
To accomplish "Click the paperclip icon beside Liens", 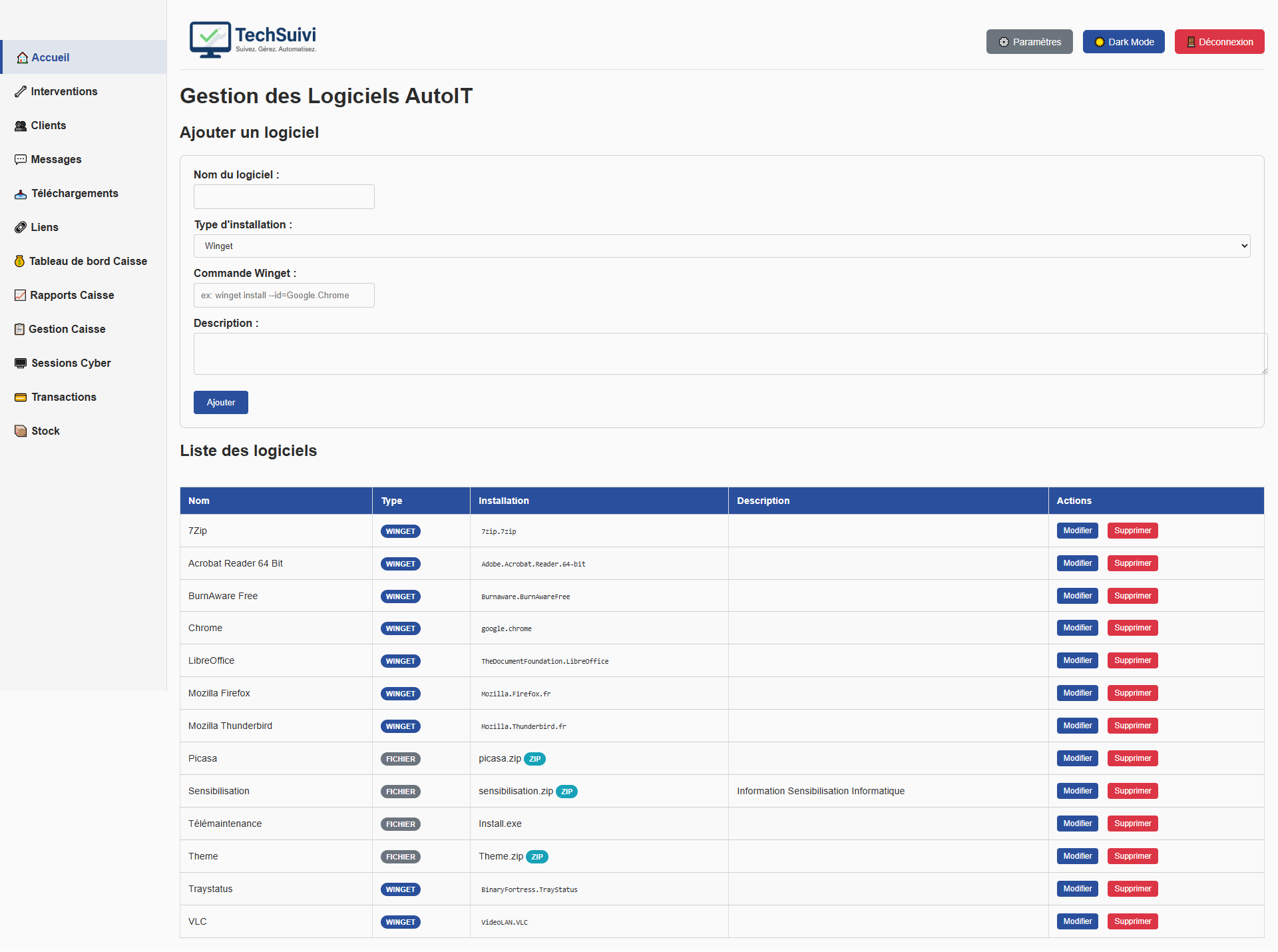I will point(21,227).
